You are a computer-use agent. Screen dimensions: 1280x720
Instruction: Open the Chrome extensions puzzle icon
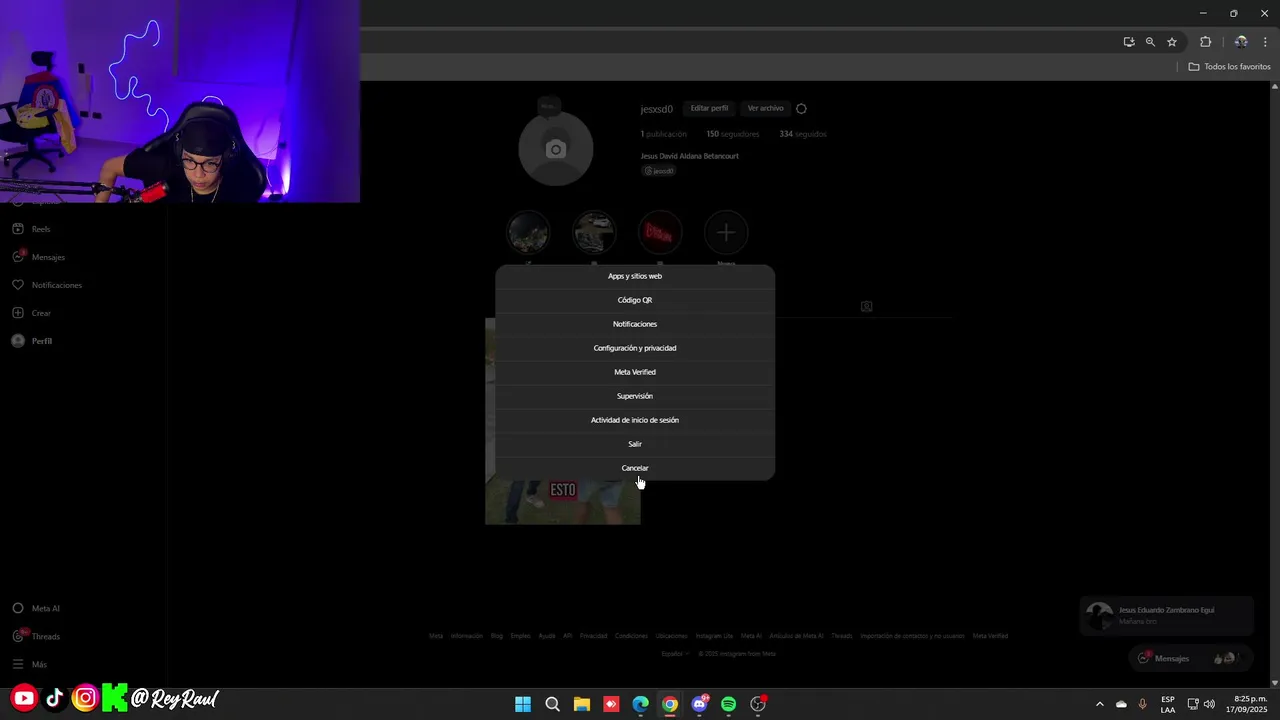[1205, 42]
